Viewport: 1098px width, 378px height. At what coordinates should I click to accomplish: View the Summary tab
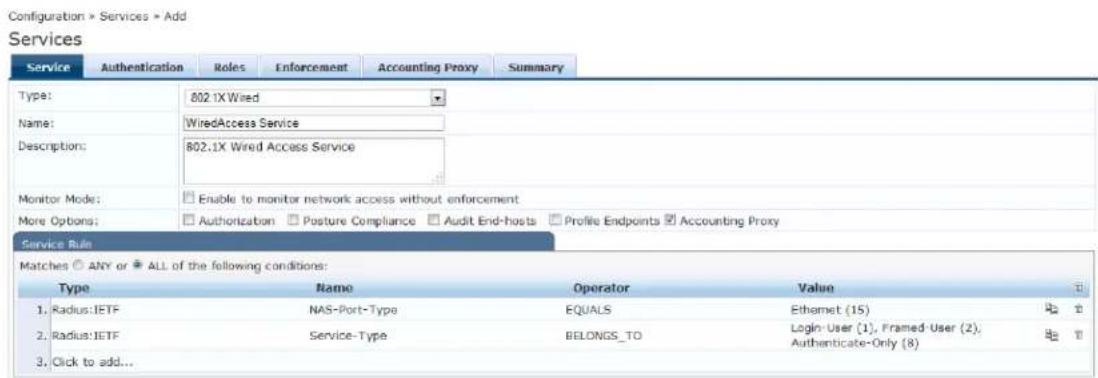coord(536,68)
